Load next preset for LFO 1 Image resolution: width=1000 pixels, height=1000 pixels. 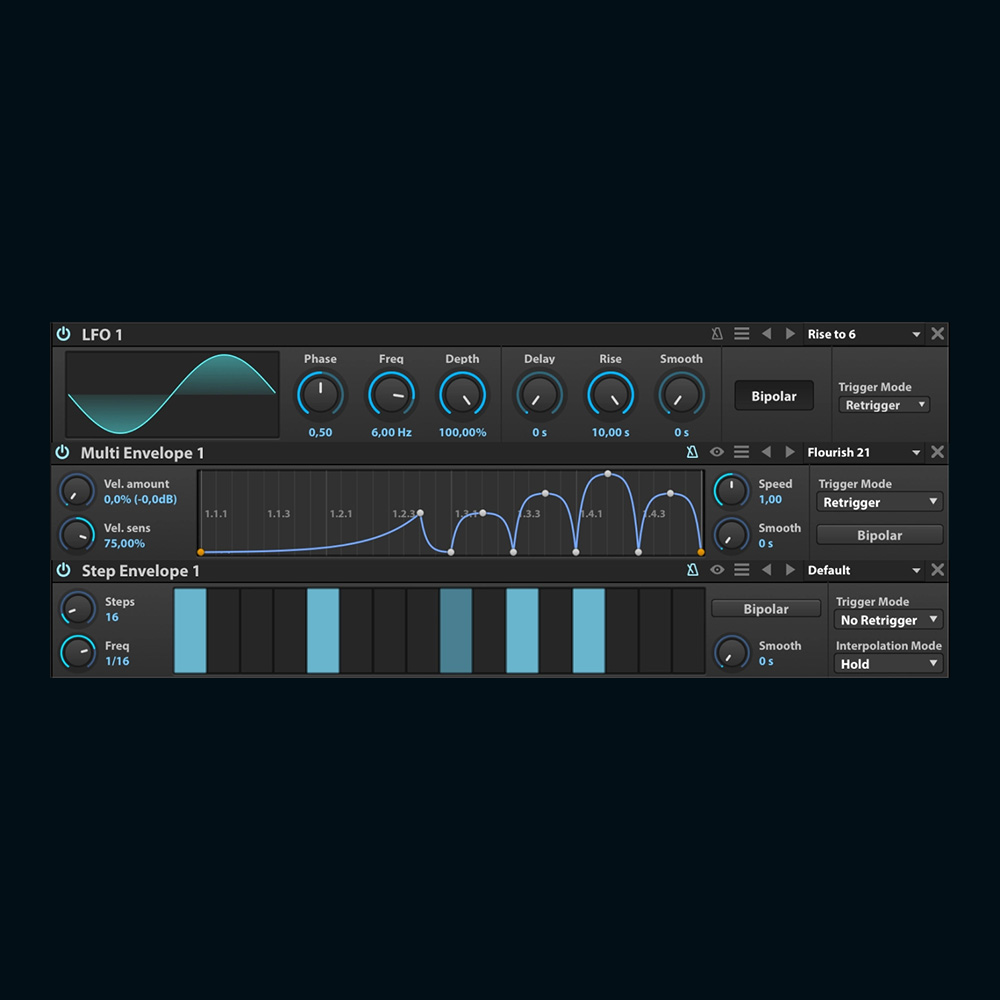pyautogui.click(x=790, y=334)
